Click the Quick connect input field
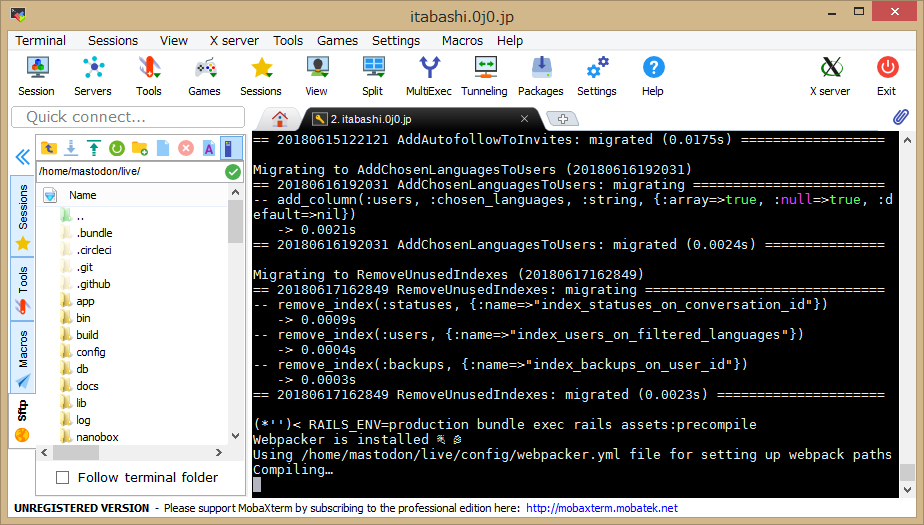The height and width of the screenshot is (525, 924). [x=128, y=117]
